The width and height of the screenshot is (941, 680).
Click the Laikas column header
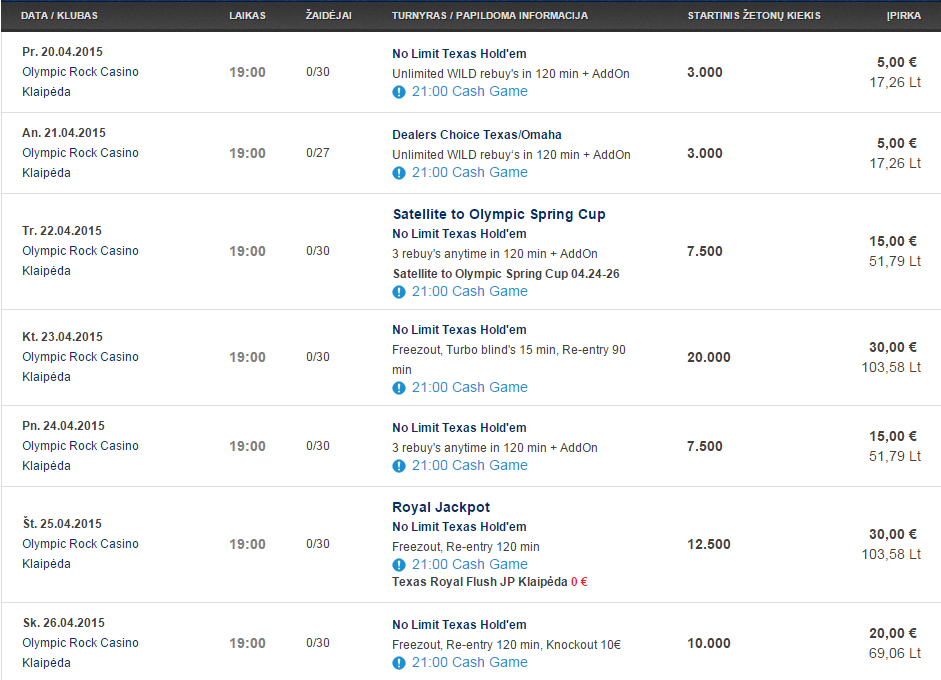(x=247, y=16)
